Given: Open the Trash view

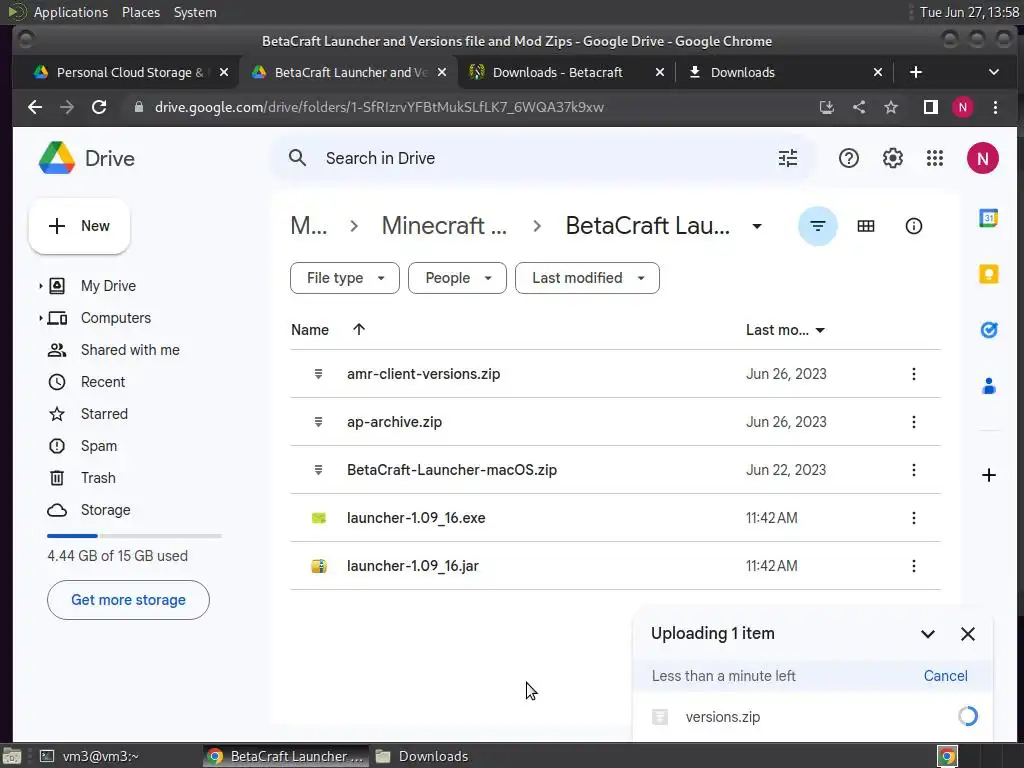Looking at the screenshot, I should click(x=98, y=478).
